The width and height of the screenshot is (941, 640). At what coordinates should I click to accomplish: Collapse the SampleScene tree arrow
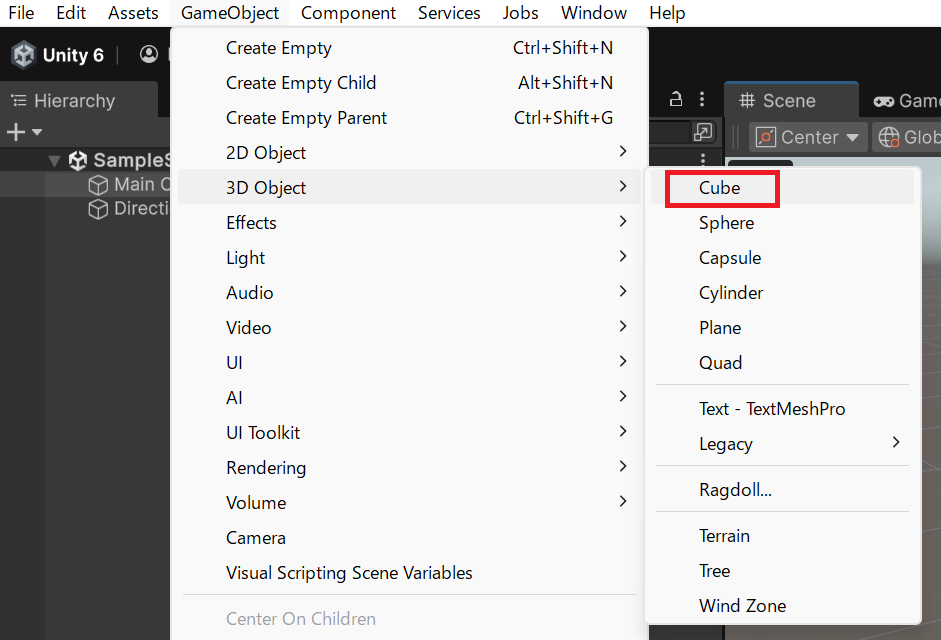[x=54, y=161]
